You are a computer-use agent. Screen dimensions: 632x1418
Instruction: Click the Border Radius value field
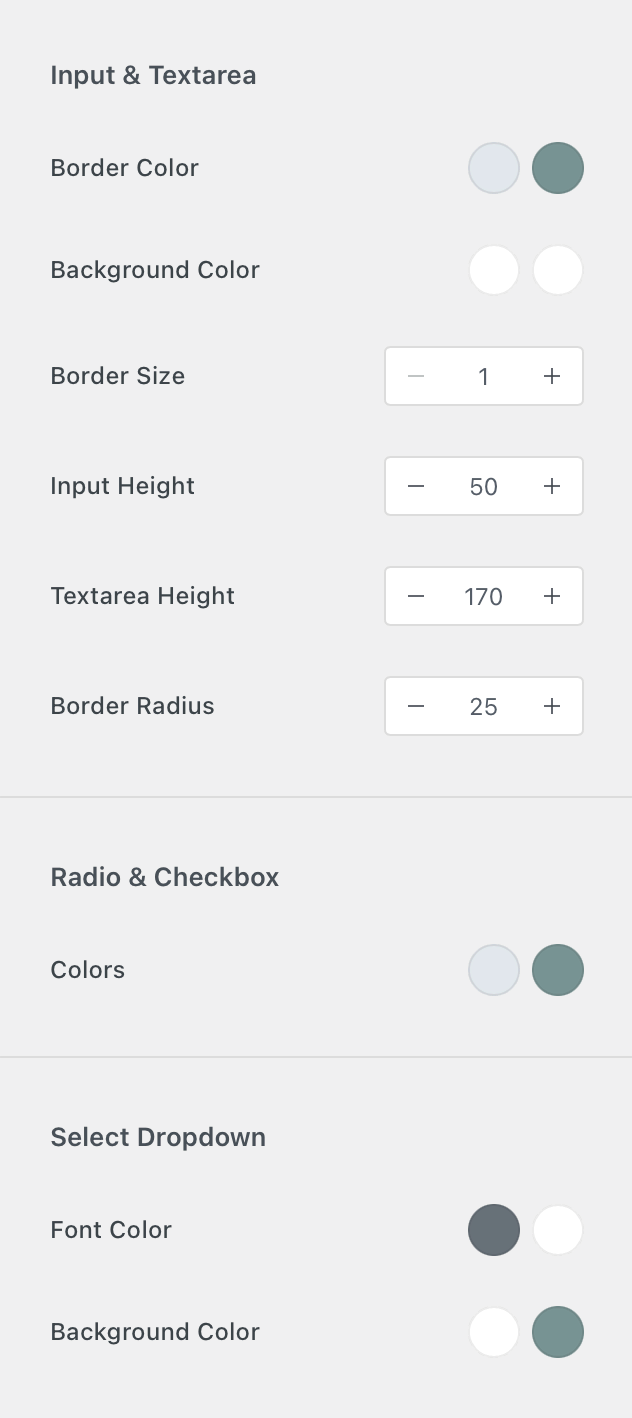pyautogui.click(x=484, y=706)
